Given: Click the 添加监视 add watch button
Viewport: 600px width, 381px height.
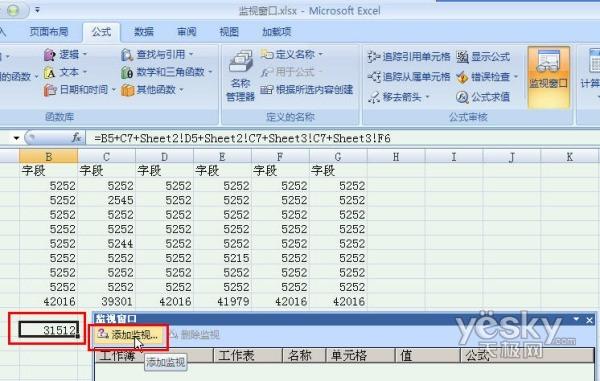Looking at the screenshot, I should pyautogui.click(x=128, y=335).
